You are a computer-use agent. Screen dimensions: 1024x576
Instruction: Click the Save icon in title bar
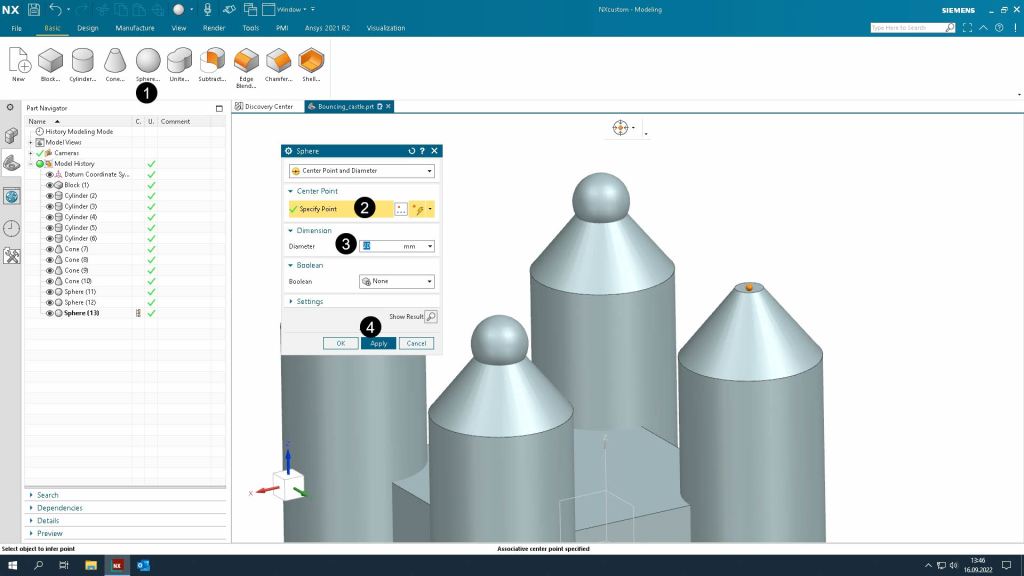coord(34,9)
